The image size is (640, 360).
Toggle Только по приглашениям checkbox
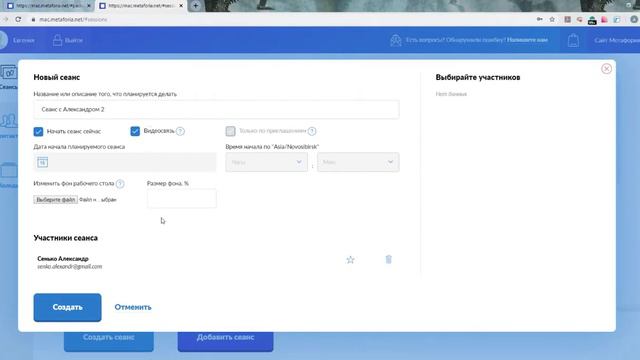click(231, 131)
